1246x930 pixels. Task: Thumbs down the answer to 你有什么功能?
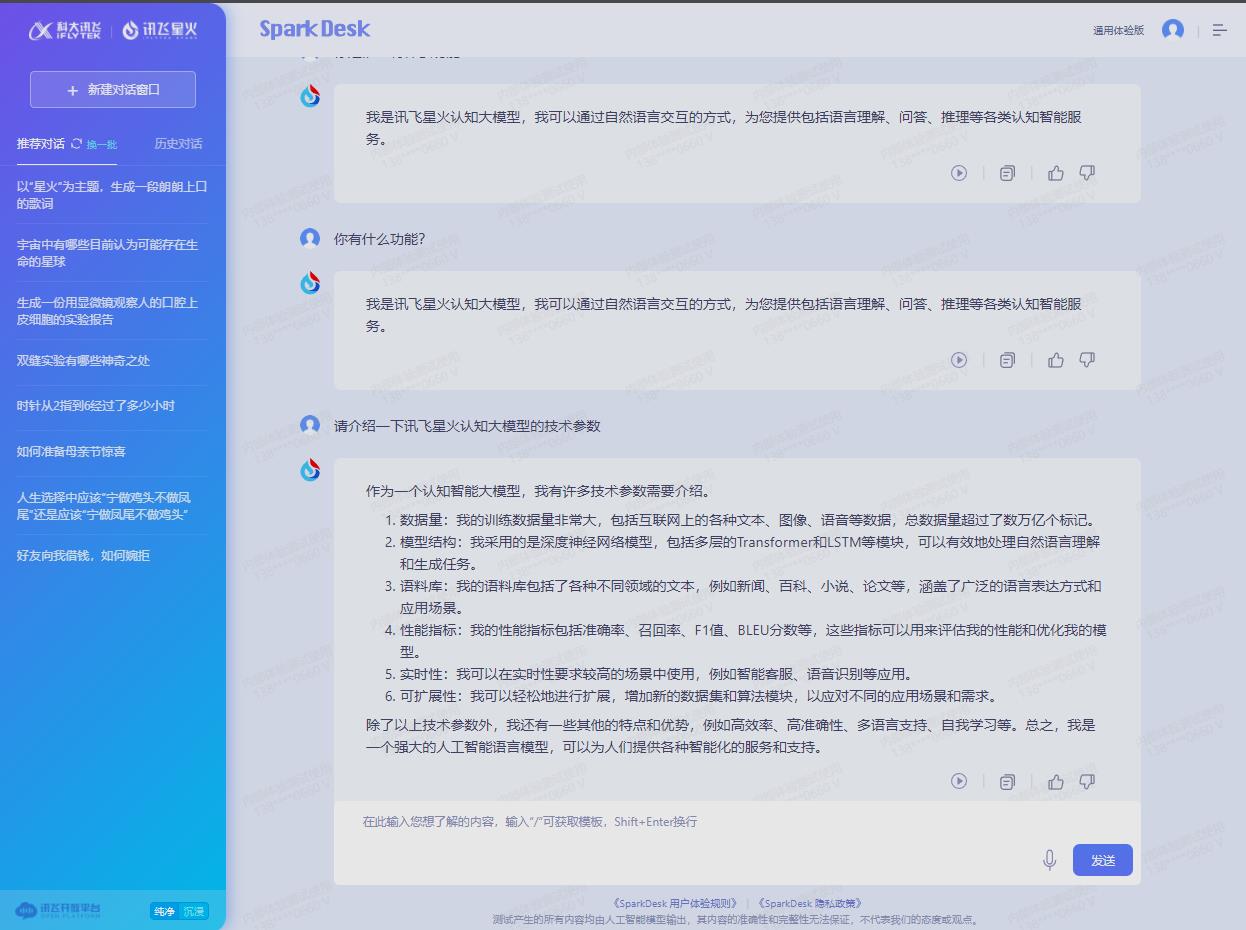1087,360
